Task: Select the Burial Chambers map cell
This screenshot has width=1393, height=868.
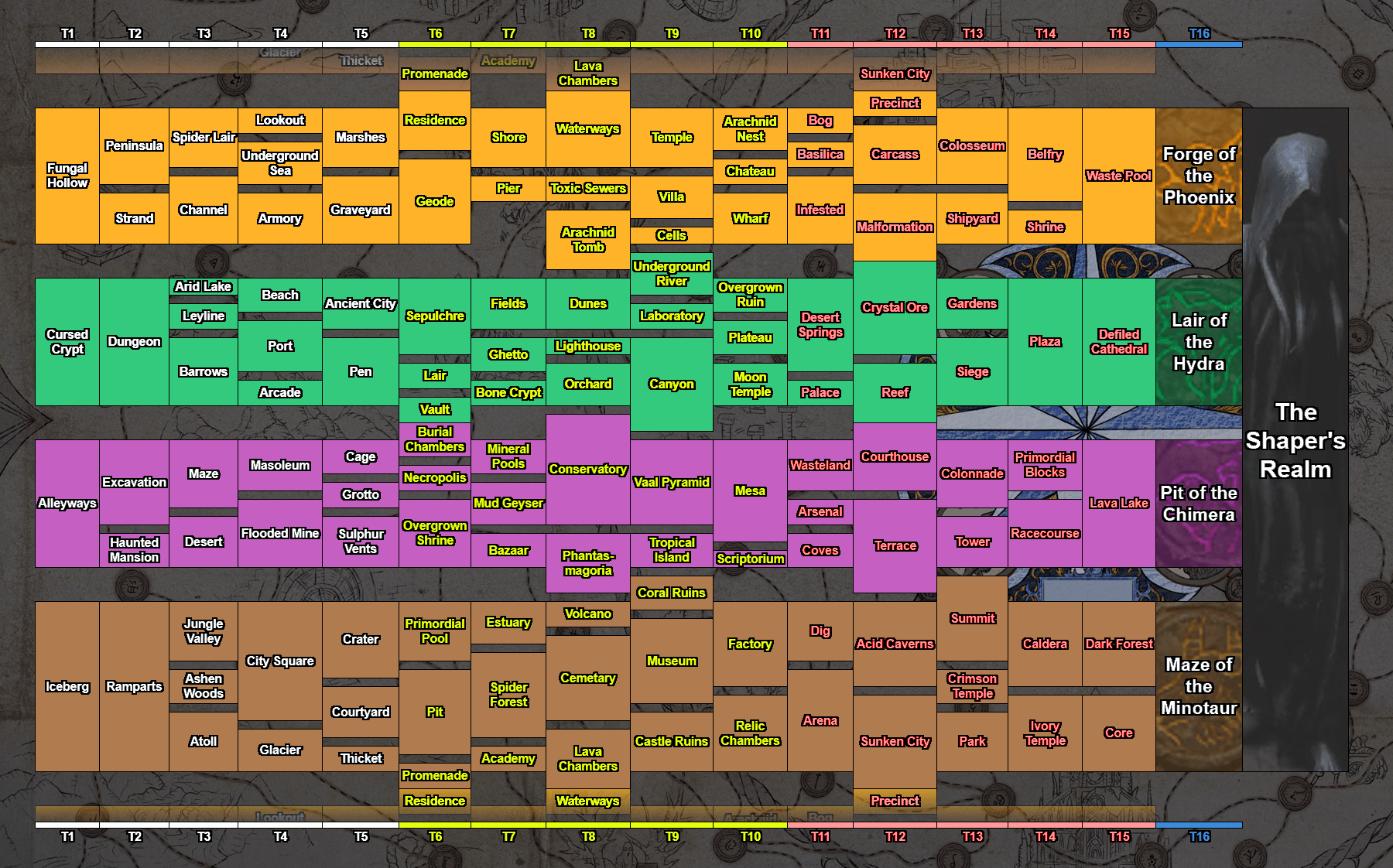Action: tap(435, 439)
